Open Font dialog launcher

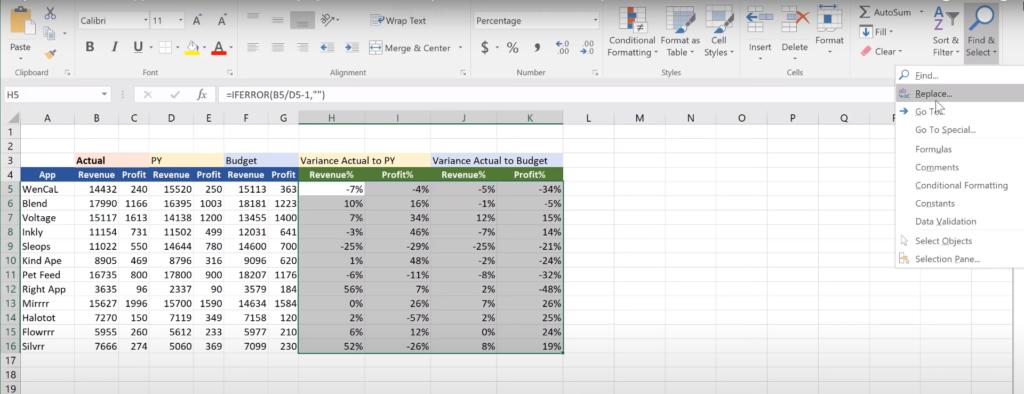pyautogui.click(x=230, y=73)
